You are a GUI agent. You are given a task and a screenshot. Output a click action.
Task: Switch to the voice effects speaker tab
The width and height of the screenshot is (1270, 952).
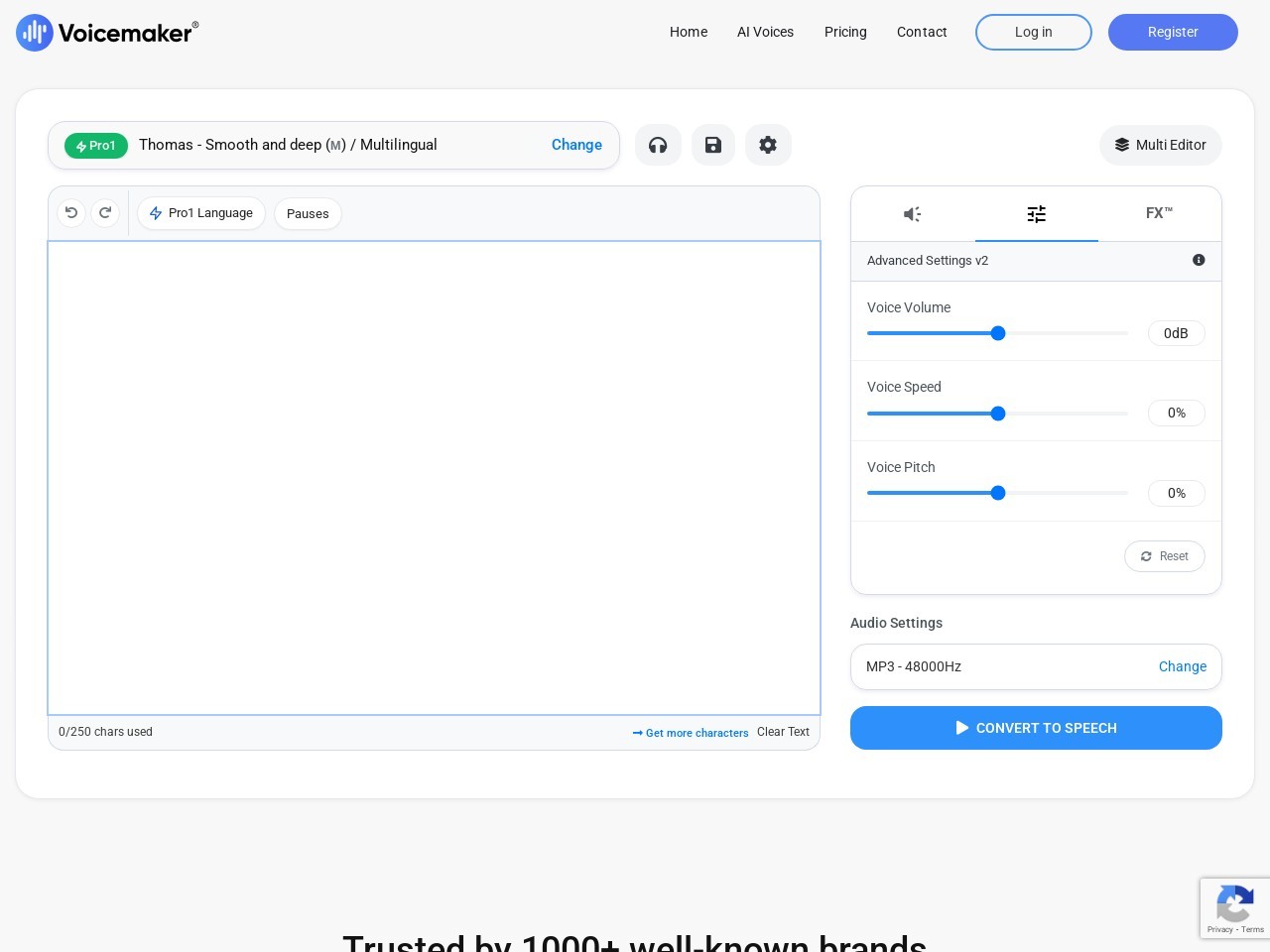tap(913, 214)
